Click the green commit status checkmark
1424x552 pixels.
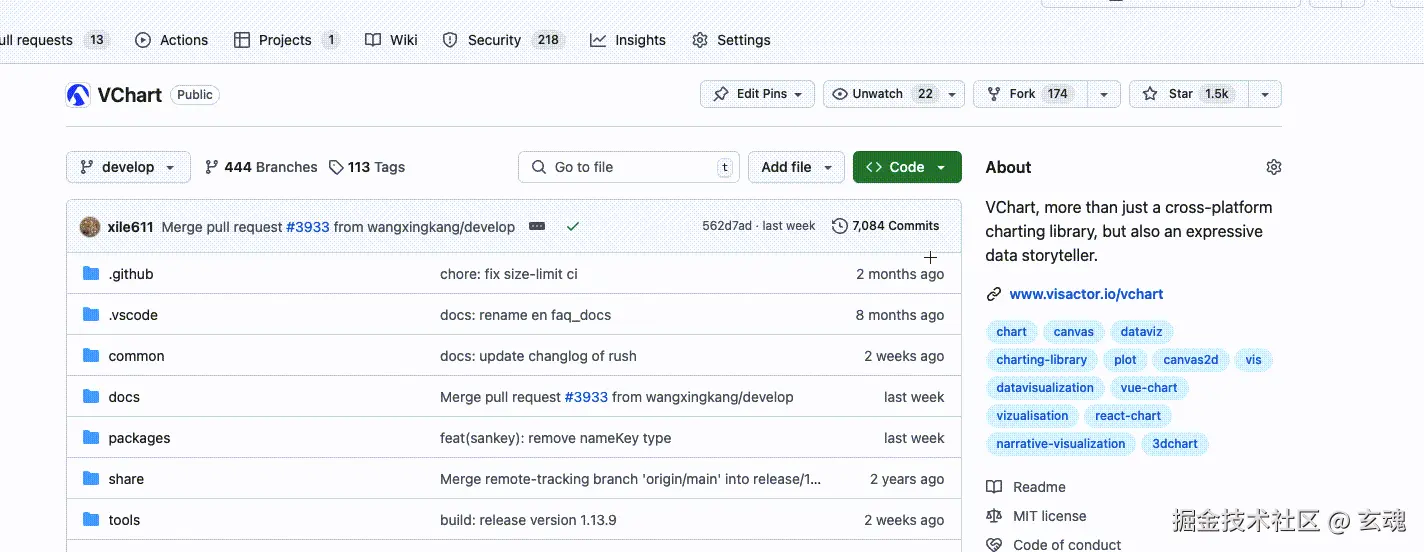(573, 227)
